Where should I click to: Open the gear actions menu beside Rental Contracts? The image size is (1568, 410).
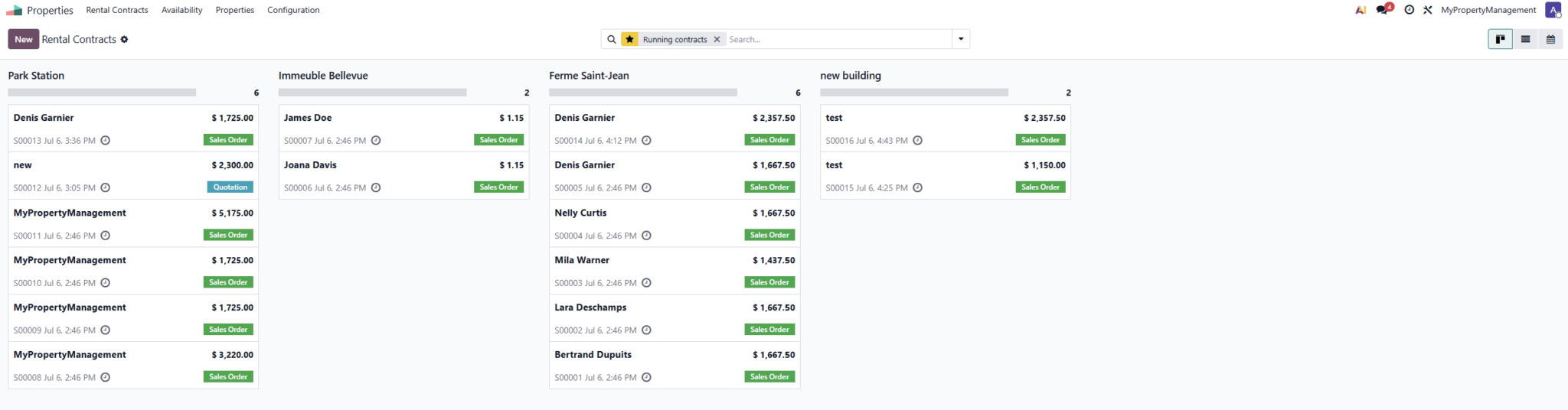124,39
